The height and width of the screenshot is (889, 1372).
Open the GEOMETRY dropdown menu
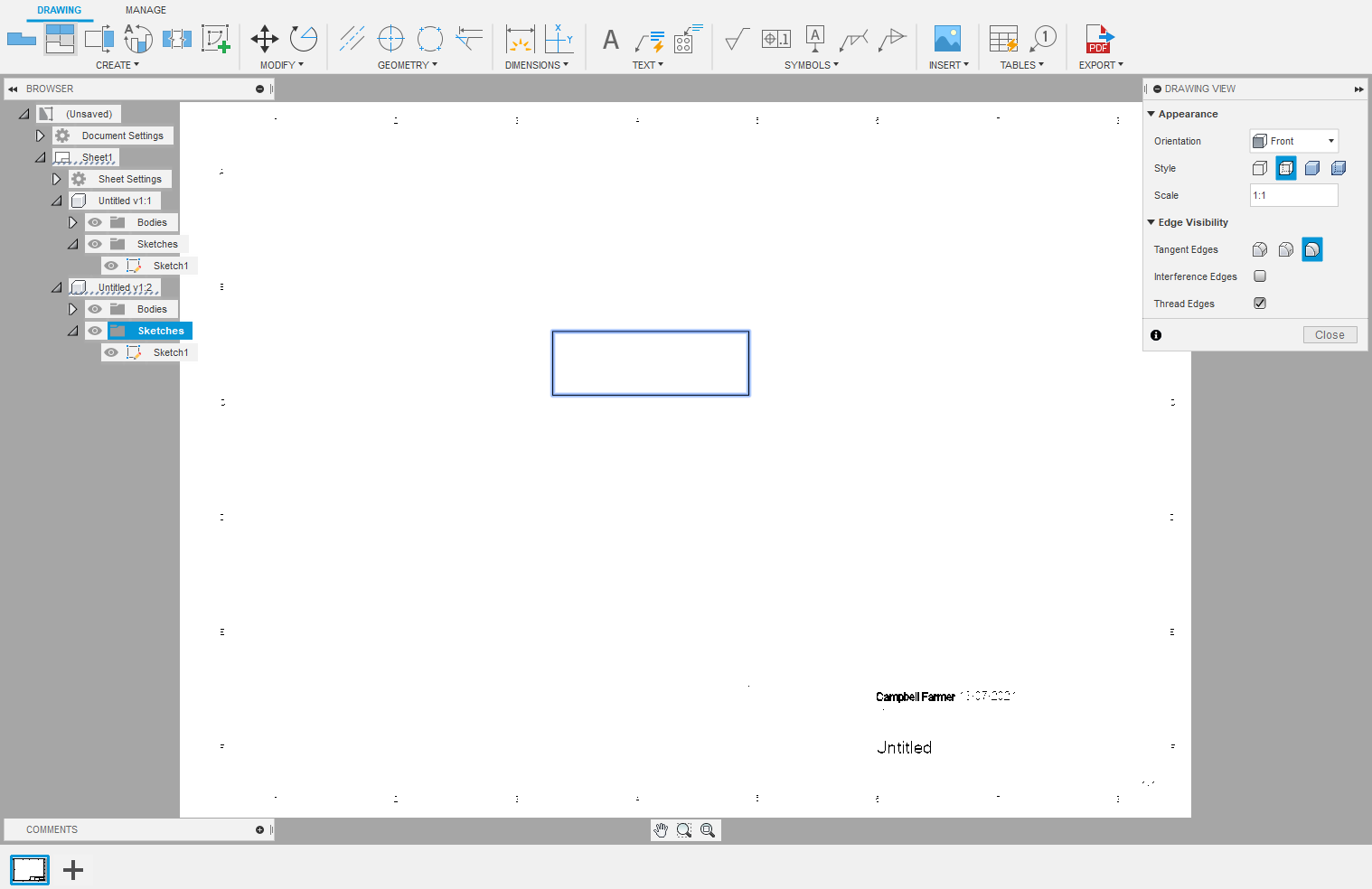point(408,65)
